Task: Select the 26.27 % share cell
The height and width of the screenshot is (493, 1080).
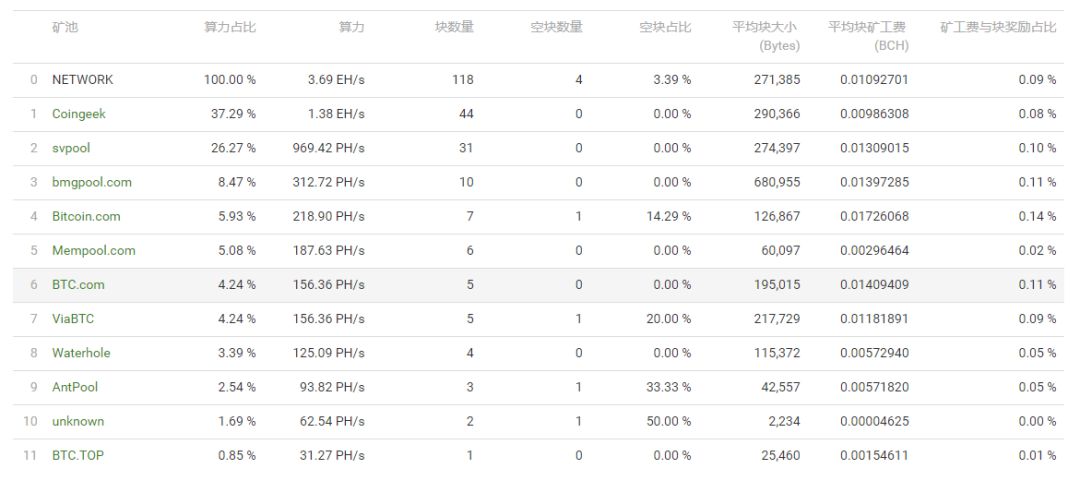Action: 233,148
